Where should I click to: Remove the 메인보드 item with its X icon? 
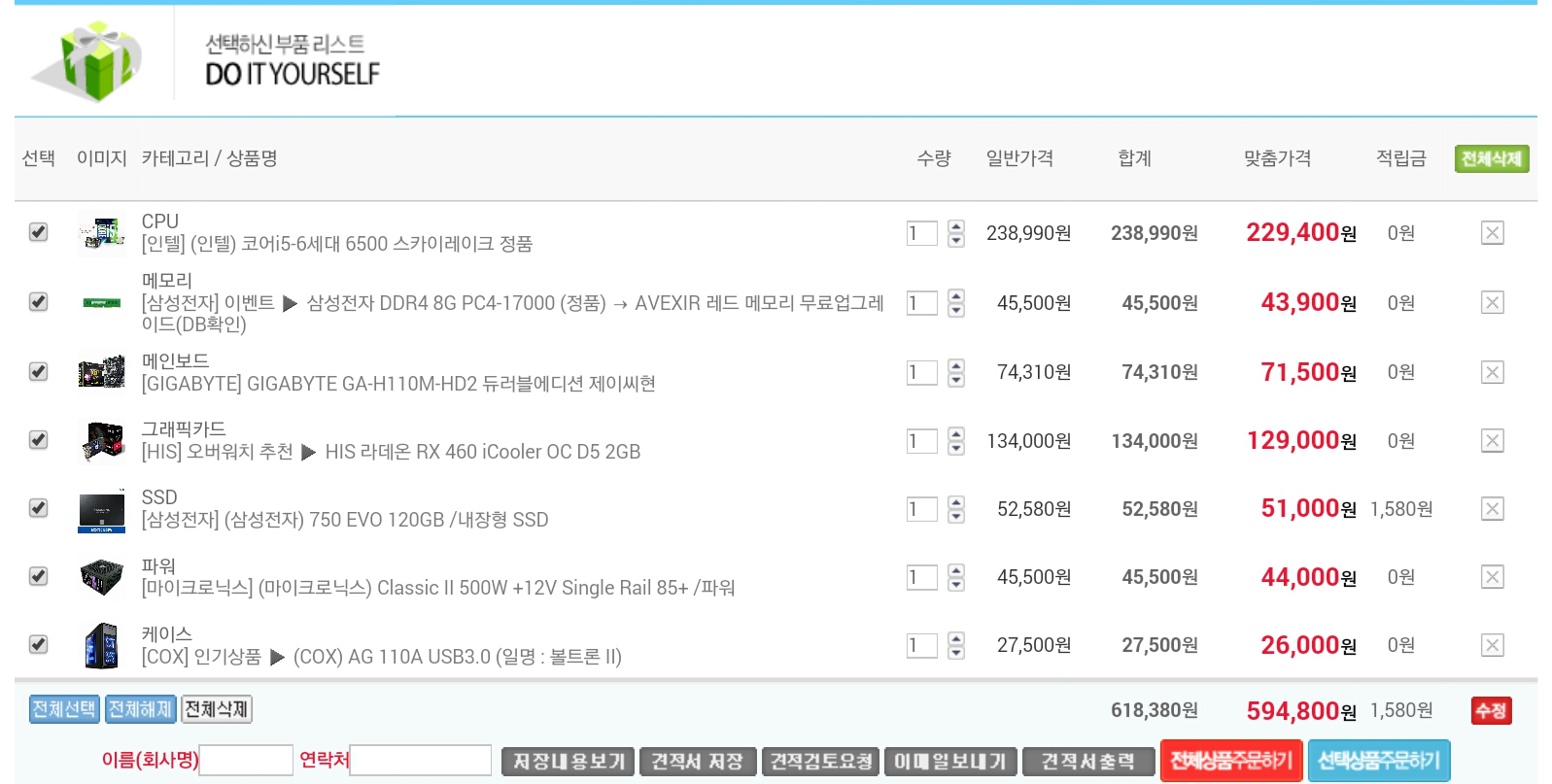pos(1492,372)
